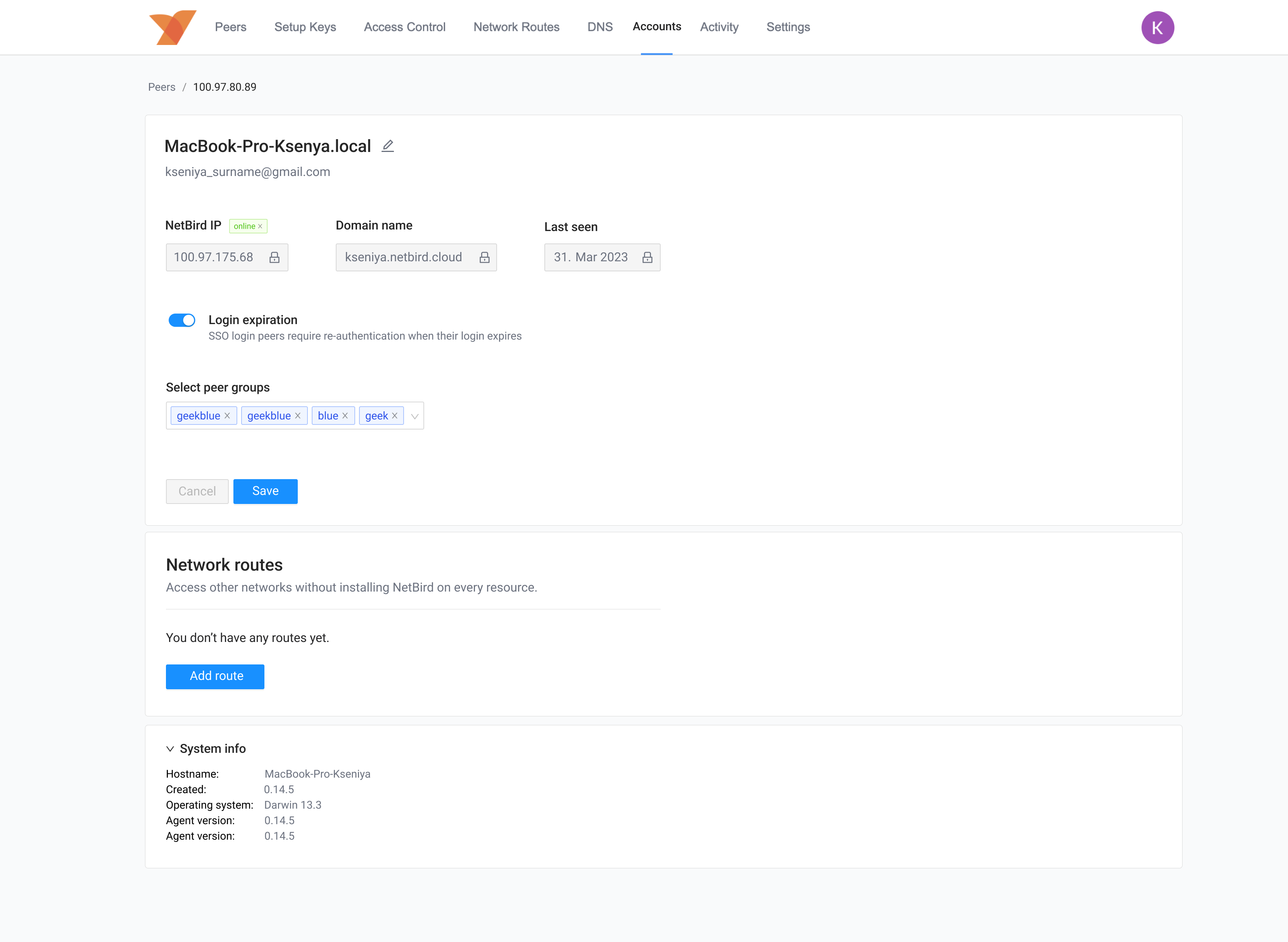The width and height of the screenshot is (1288, 942).
Task: Open the Activity tab
Action: pos(719,26)
